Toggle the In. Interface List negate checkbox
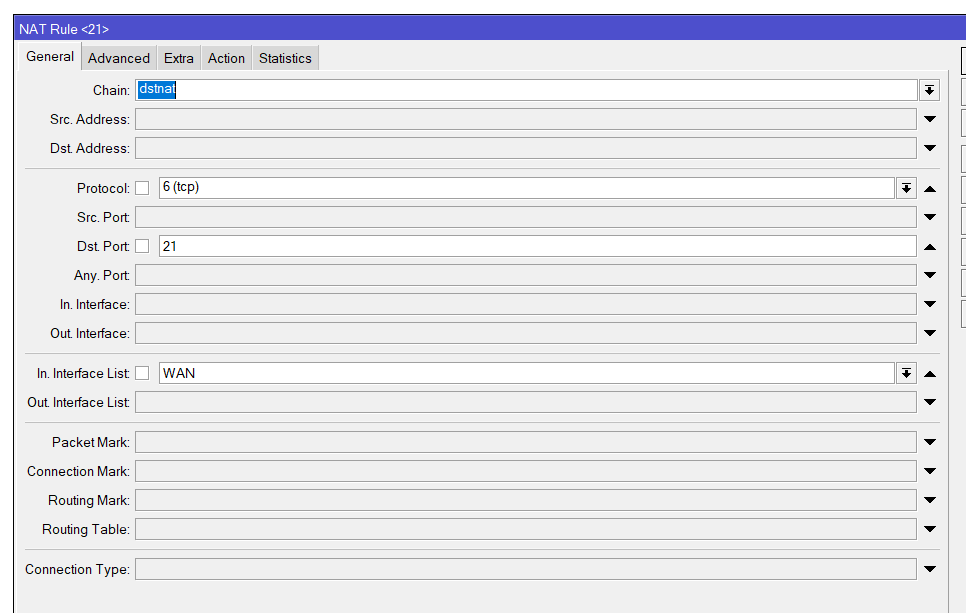 pos(142,373)
